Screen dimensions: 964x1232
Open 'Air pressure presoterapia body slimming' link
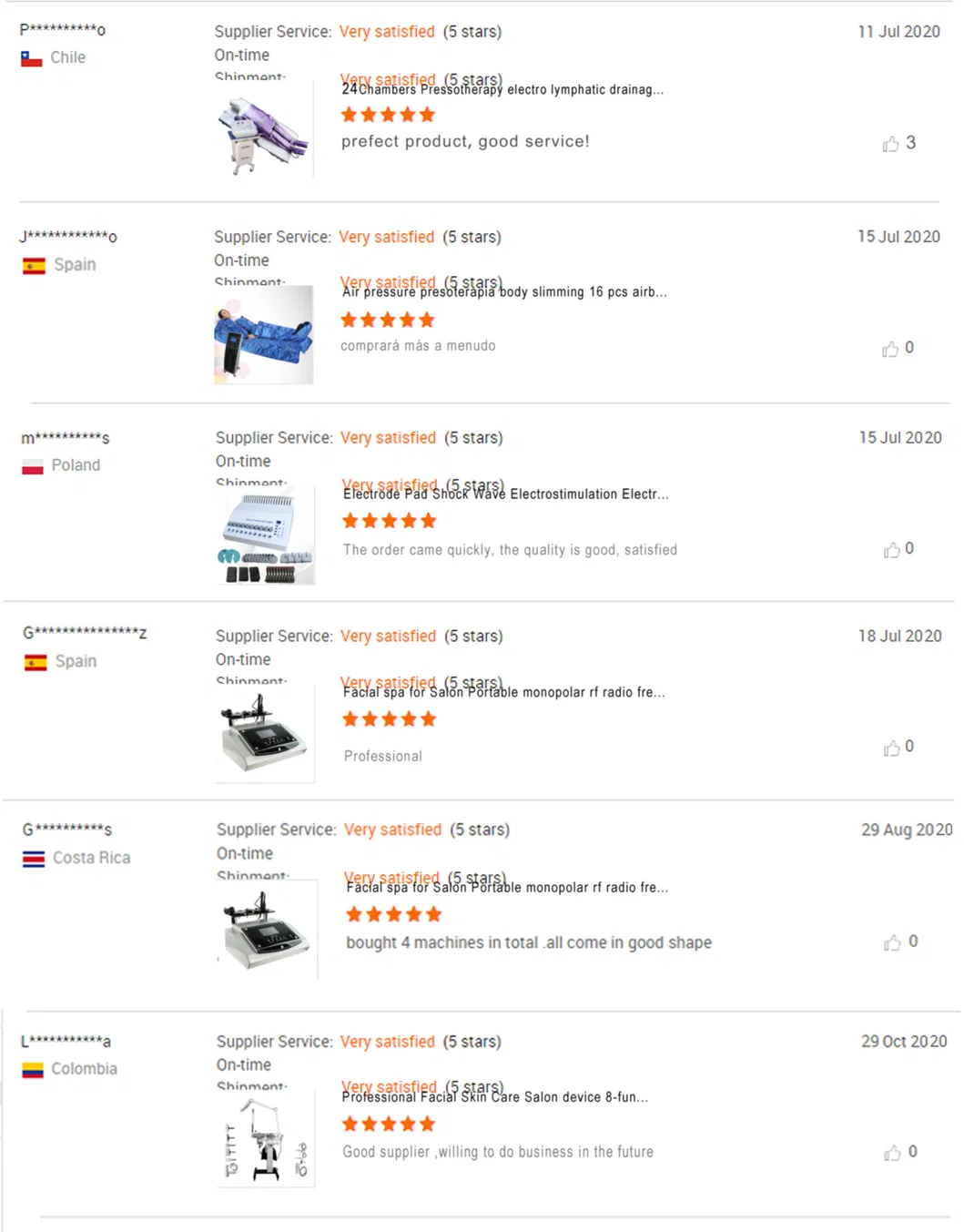pyautogui.click(x=504, y=292)
